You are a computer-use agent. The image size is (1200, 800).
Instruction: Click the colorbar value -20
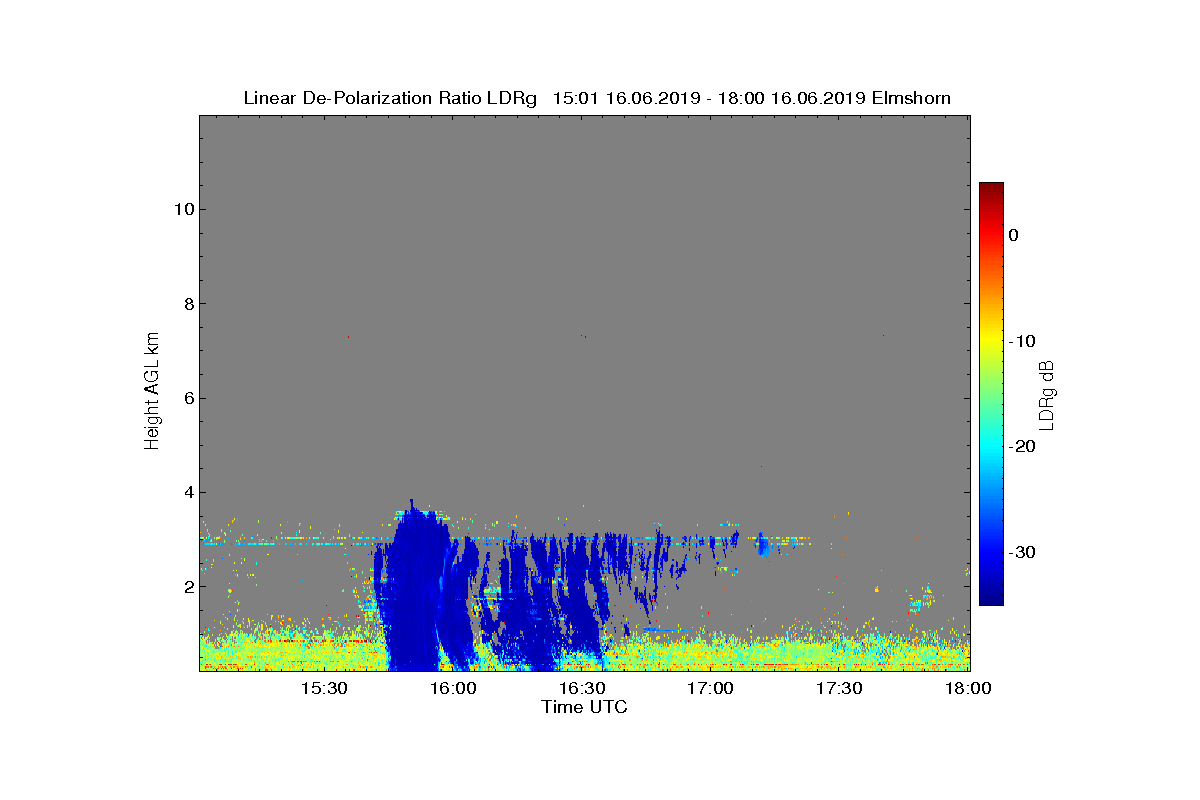1022,447
